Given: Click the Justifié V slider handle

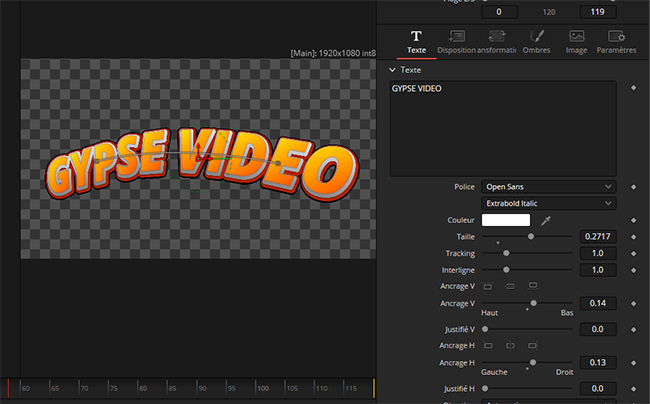Looking at the screenshot, I should [x=485, y=329].
